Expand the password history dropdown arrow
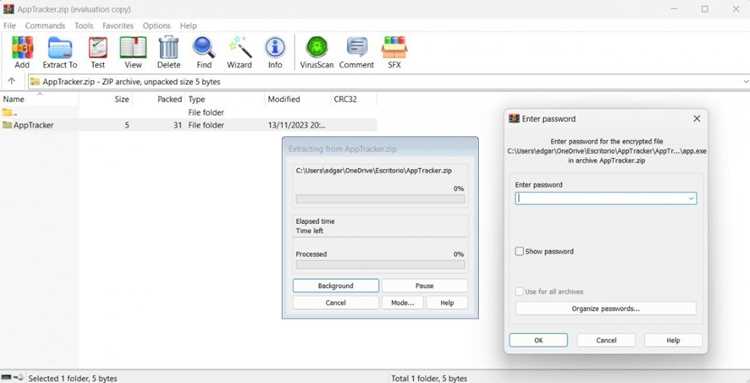Image resolution: width=750 pixels, height=383 pixels. [x=691, y=198]
